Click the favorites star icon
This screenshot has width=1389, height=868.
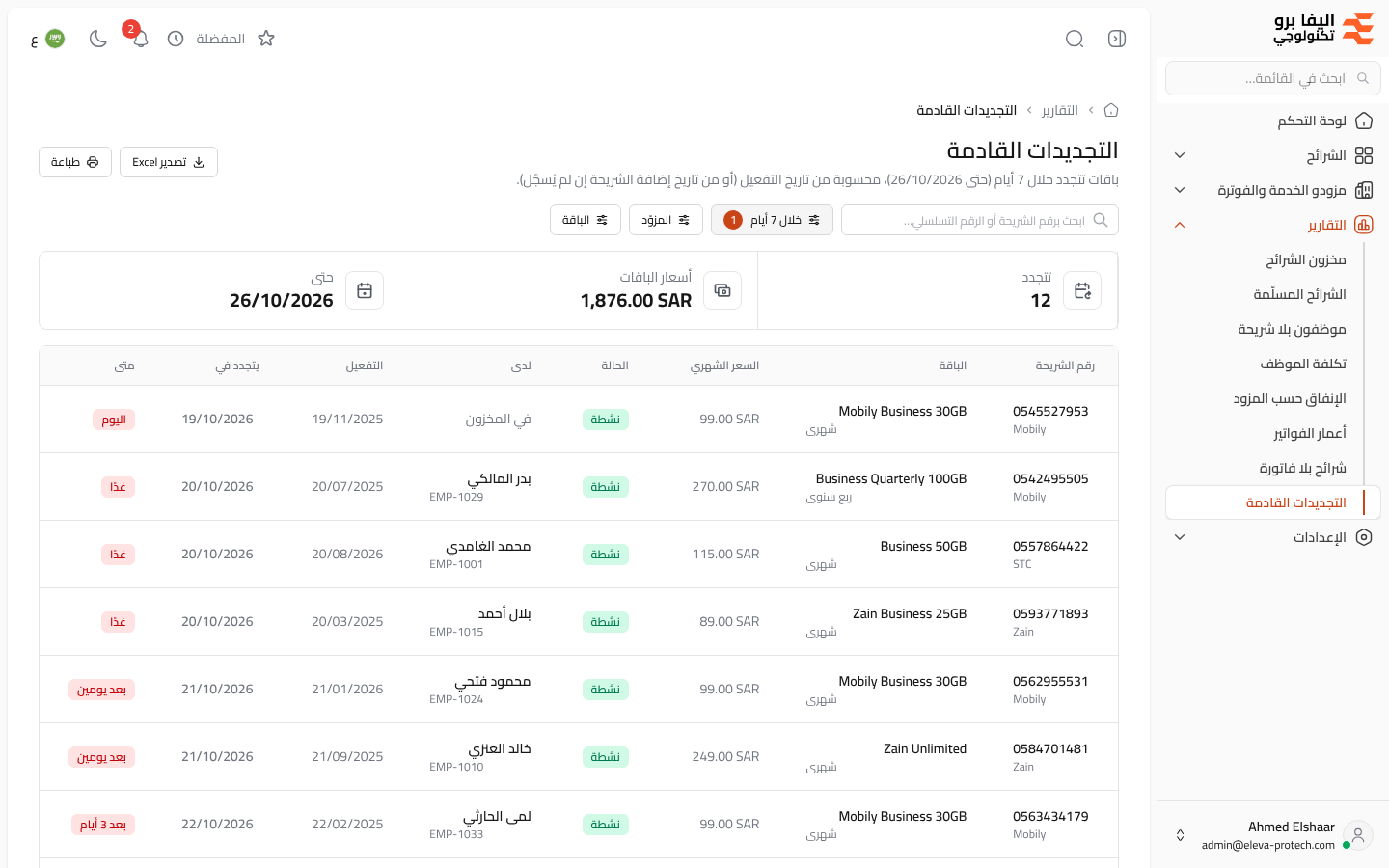click(266, 39)
